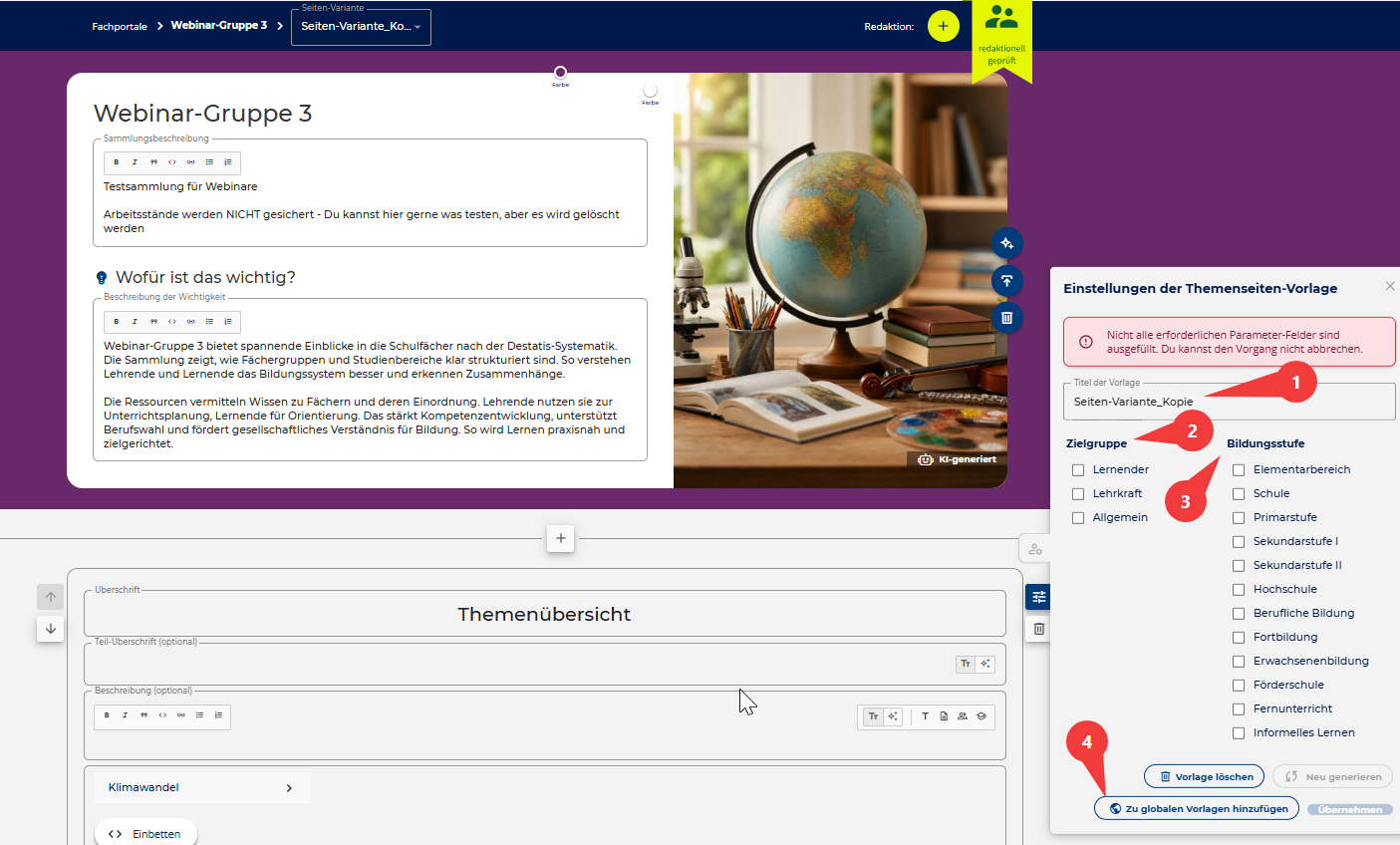Check the Schule checkbox
Image resolution: width=1400 pixels, height=845 pixels.
[x=1239, y=493]
